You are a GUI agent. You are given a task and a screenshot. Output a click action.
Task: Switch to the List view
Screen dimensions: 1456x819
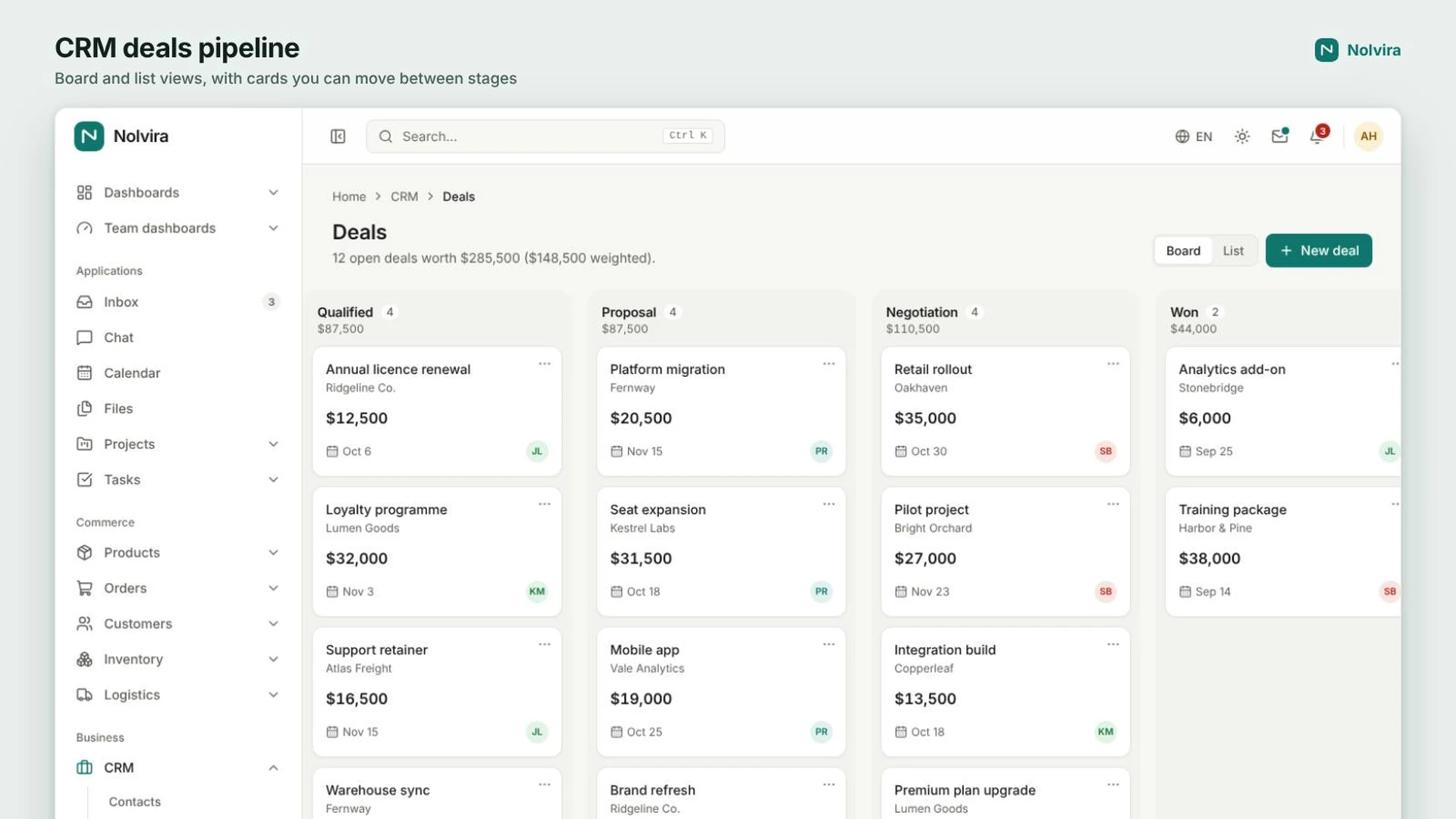(x=1233, y=251)
